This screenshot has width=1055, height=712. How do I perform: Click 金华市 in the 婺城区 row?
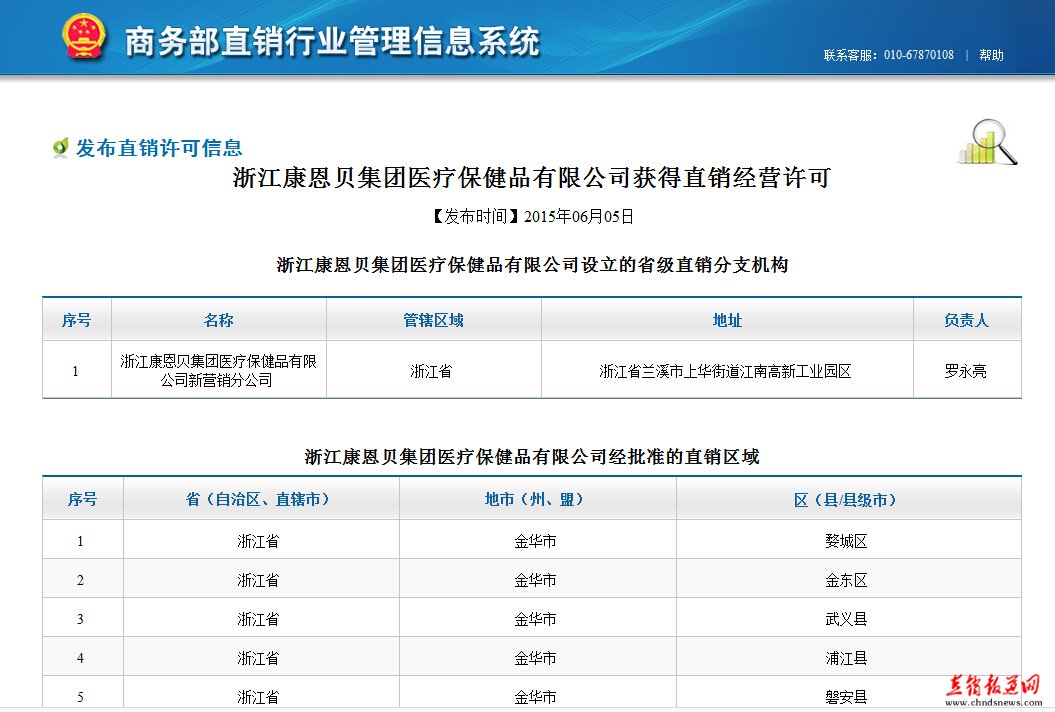(x=537, y=540)
